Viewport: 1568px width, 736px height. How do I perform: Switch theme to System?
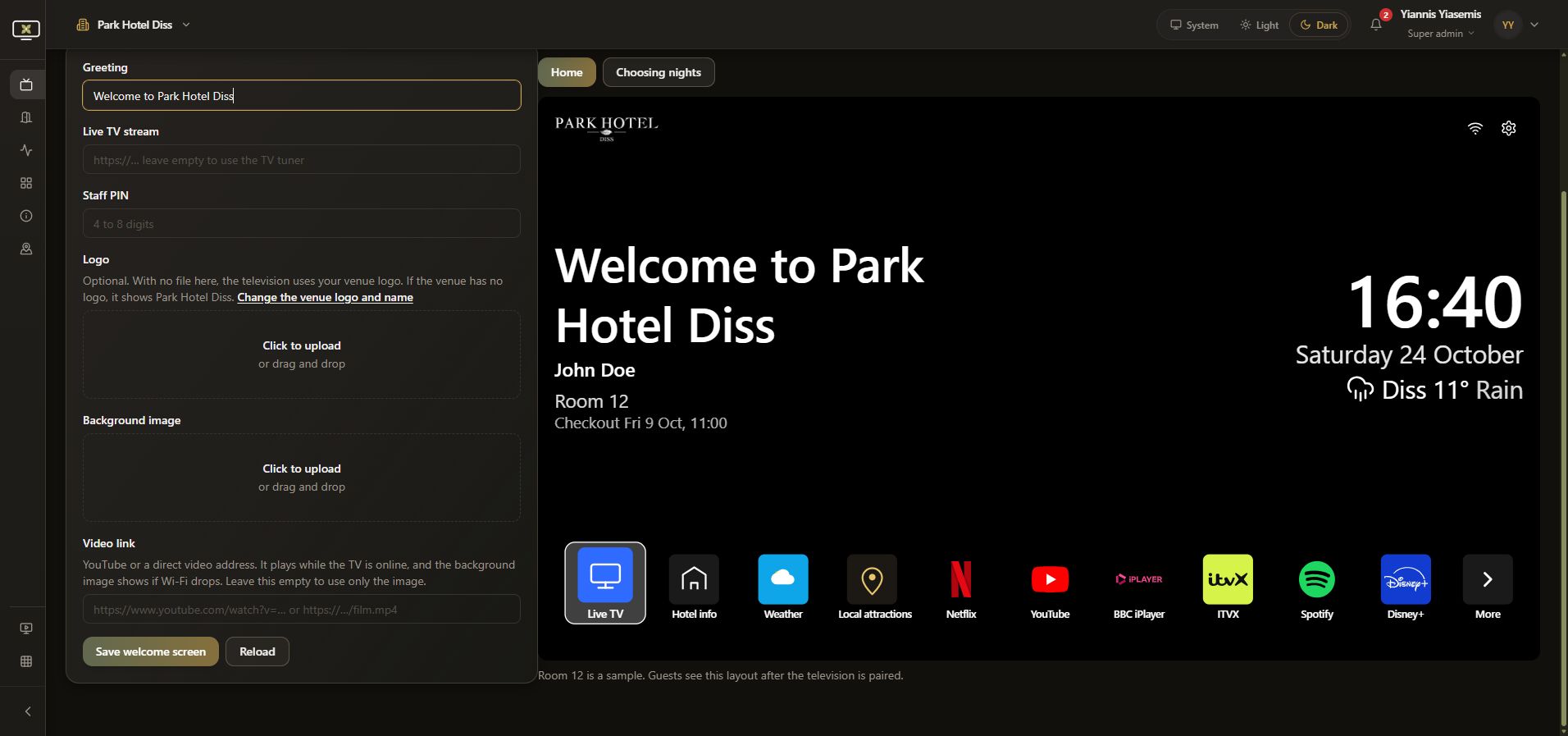(x=1194, y=25)
